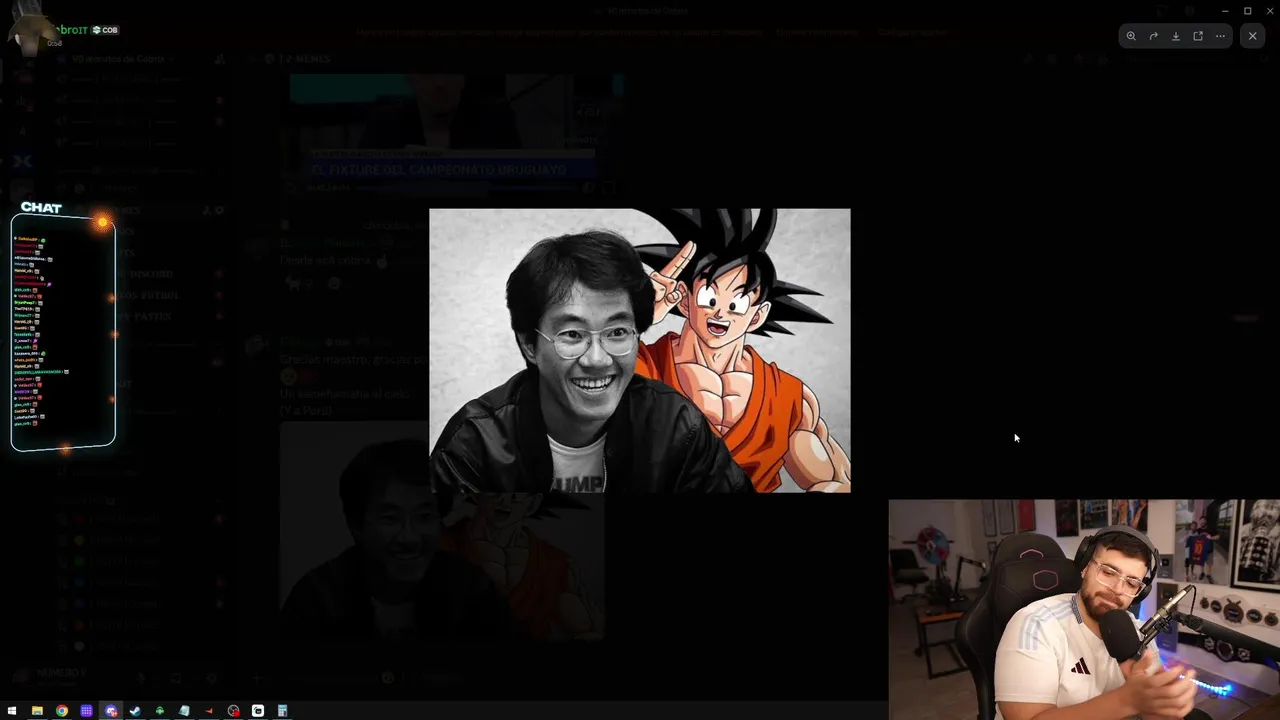
Task: Forward the image using the arrow icon
Action: [1153, 36]
